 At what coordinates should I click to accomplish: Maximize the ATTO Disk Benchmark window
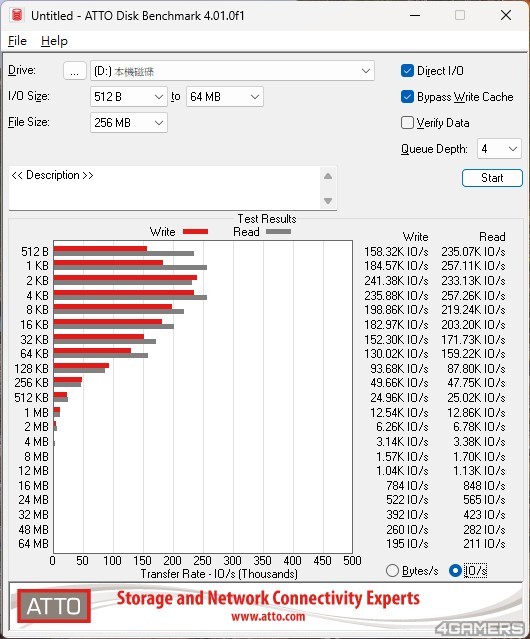tap(460, 15)
